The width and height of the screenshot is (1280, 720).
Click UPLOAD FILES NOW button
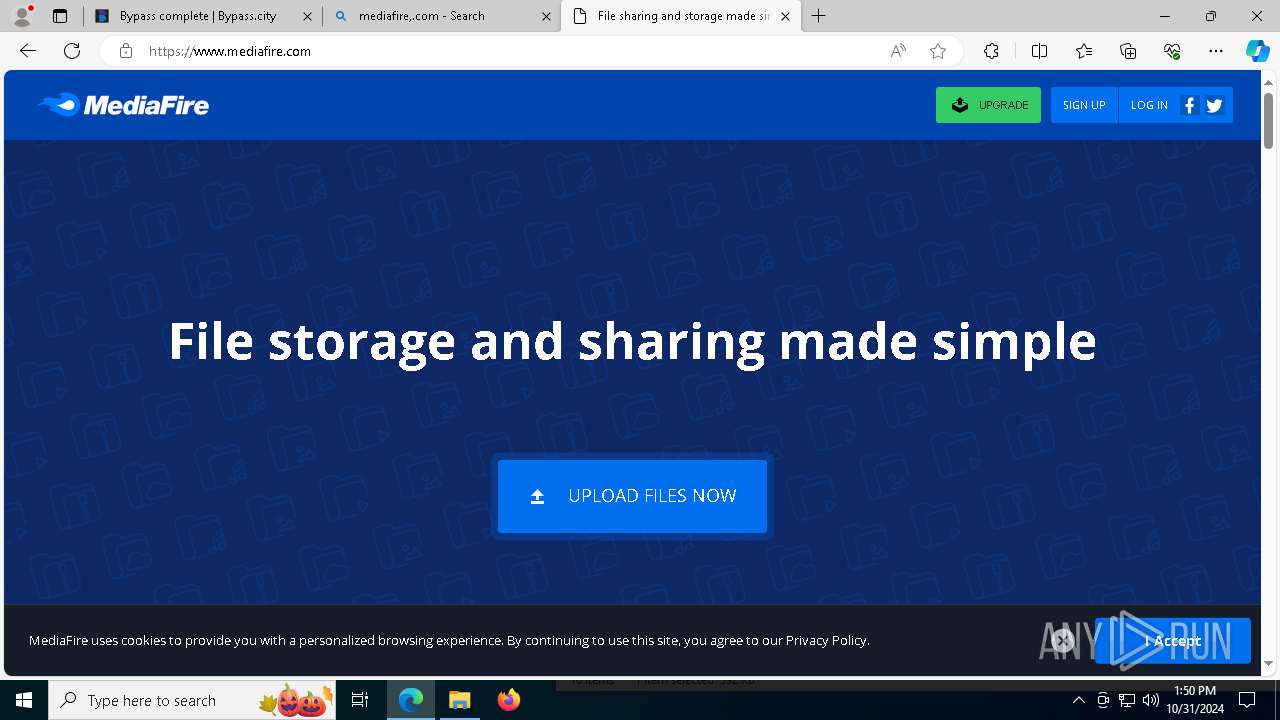click(632, 496)
